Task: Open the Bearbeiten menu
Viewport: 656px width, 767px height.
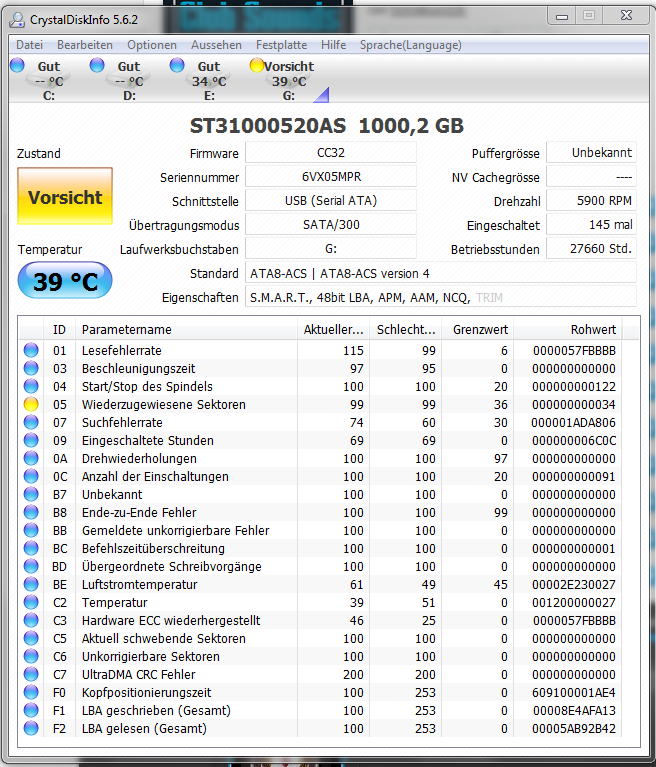Action: point(85,45)
